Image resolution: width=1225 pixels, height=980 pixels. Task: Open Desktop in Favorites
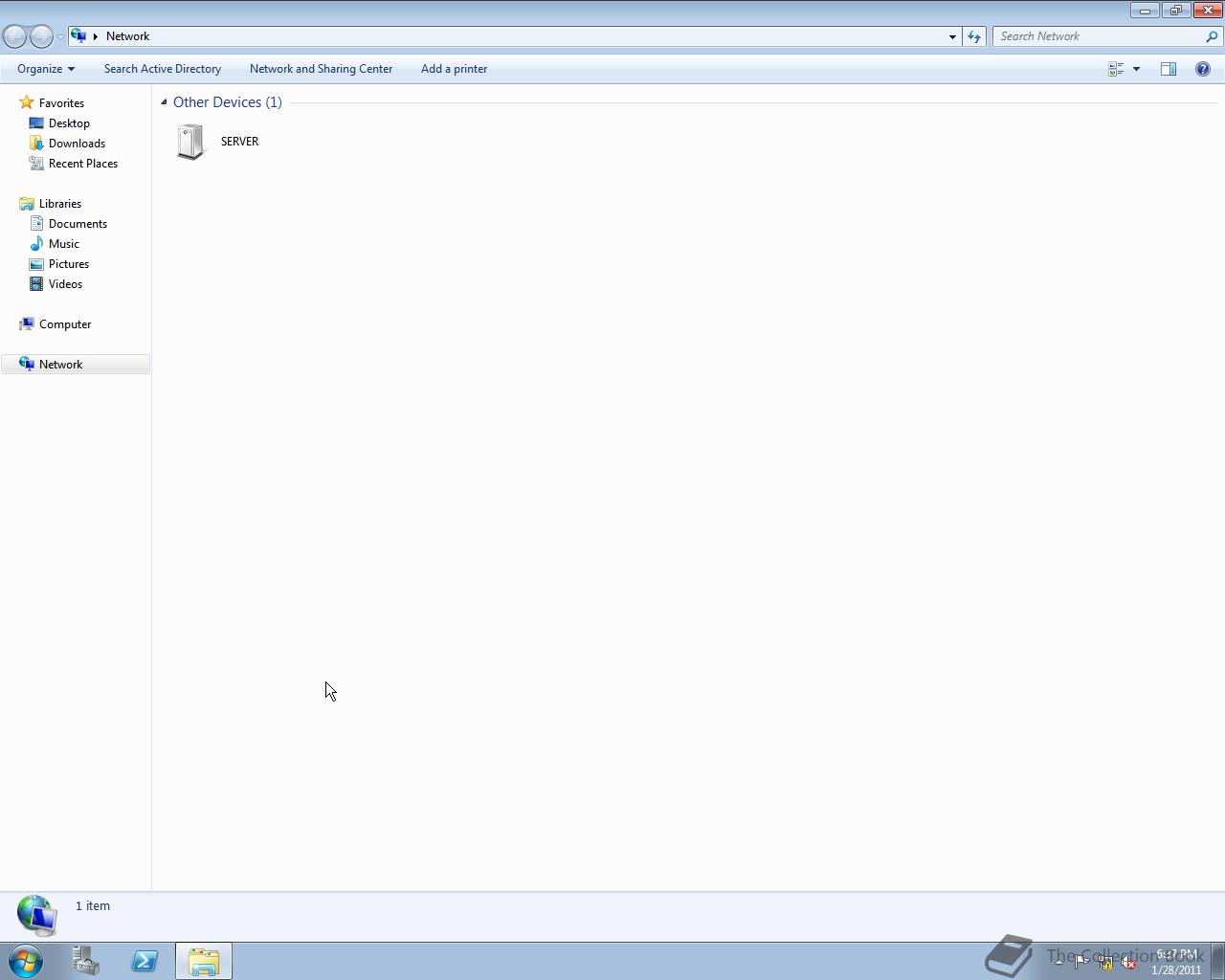click(x=69, y=122)
